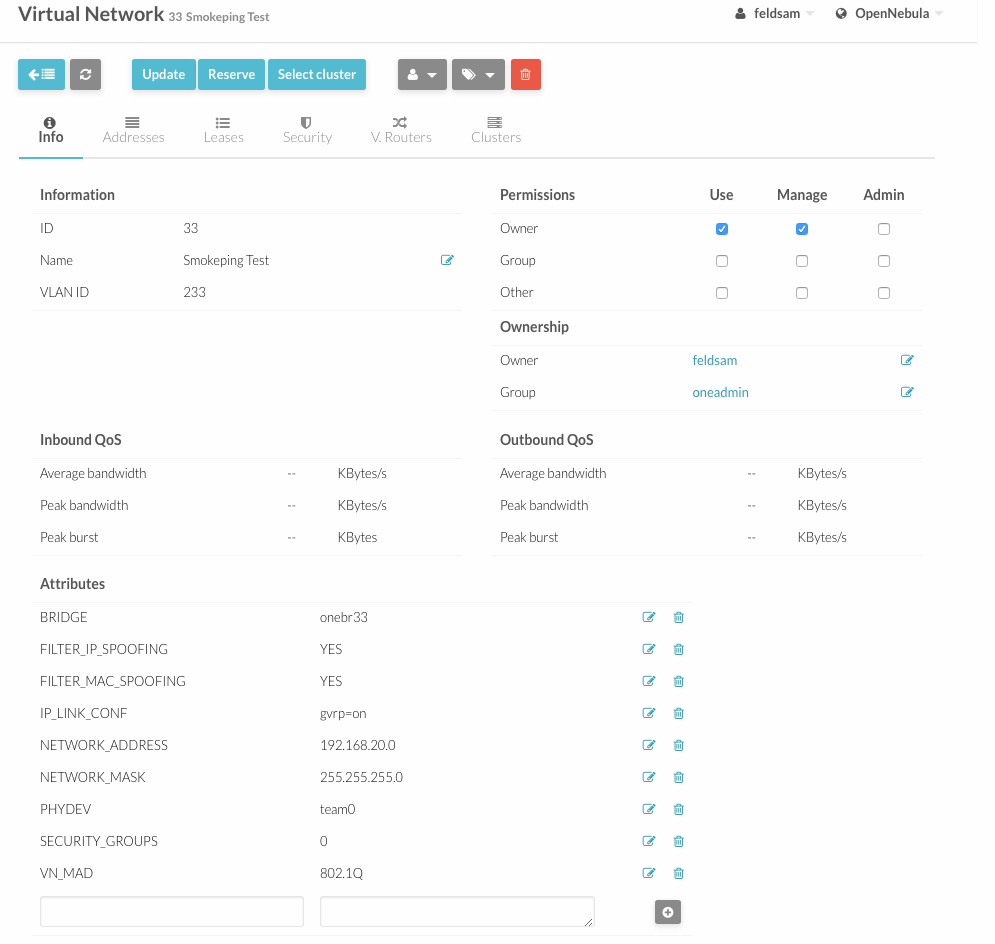Open the oneadmin group link
This screenshot has height=944, width=995.
[x=720, y=392]
